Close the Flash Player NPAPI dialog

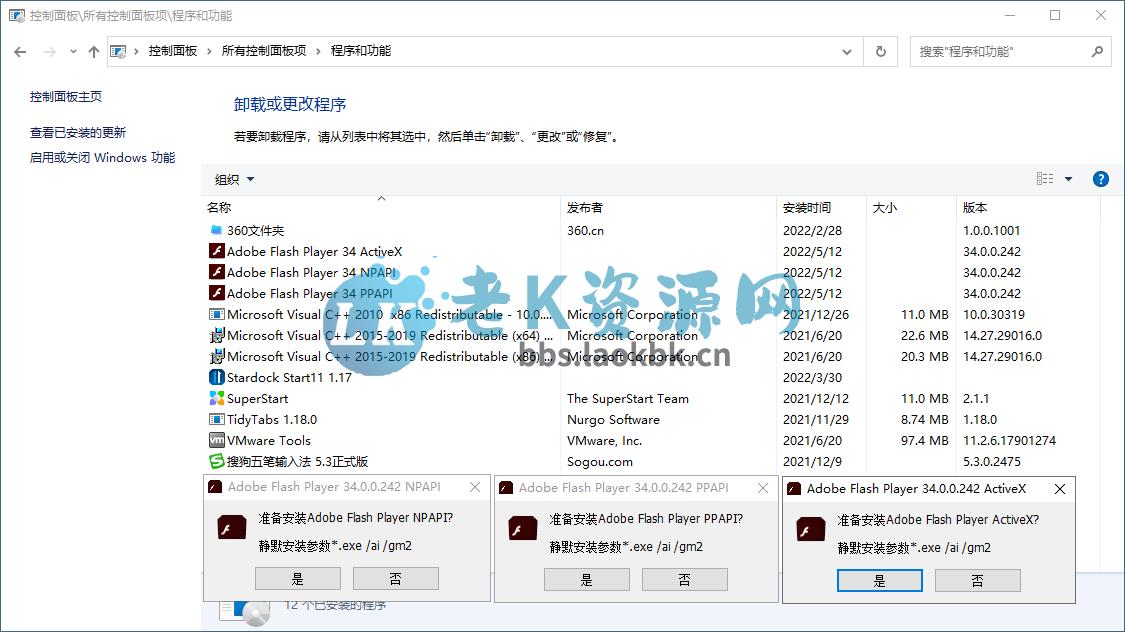(x=475, y=487)
